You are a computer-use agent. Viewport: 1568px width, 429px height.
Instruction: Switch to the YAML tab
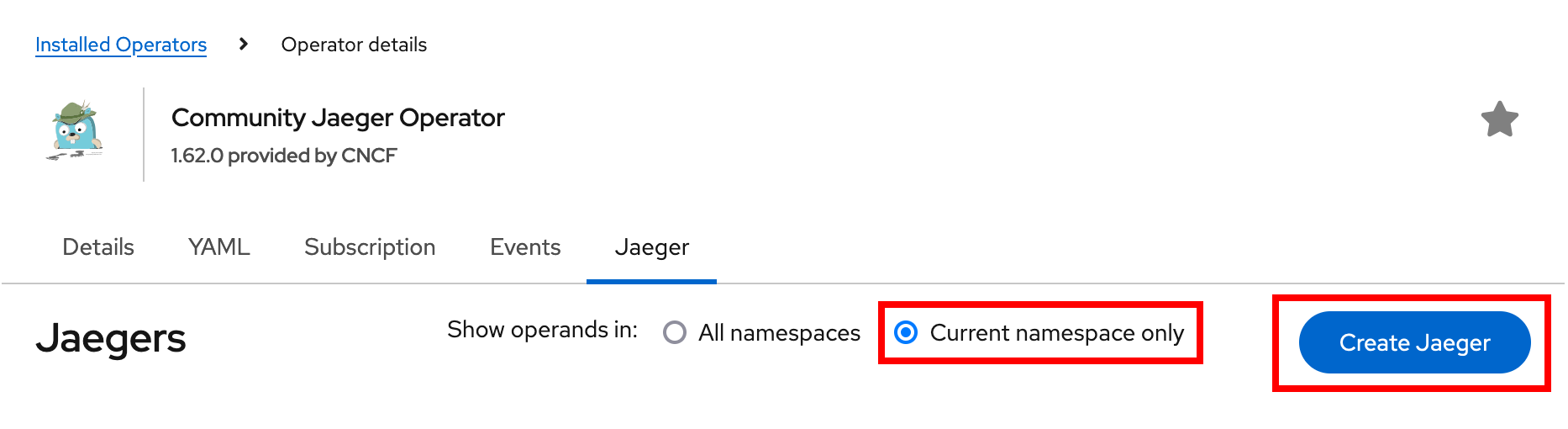[x=219, y=247]
